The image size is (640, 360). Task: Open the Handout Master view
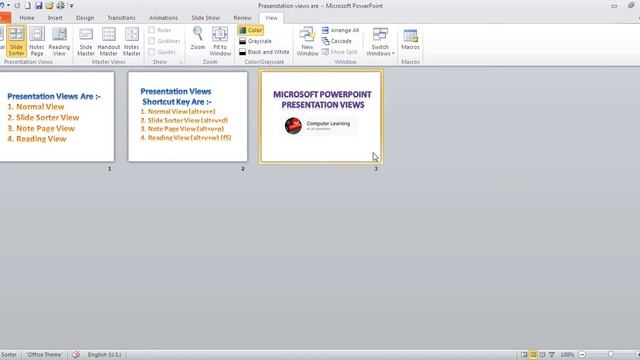109,41
